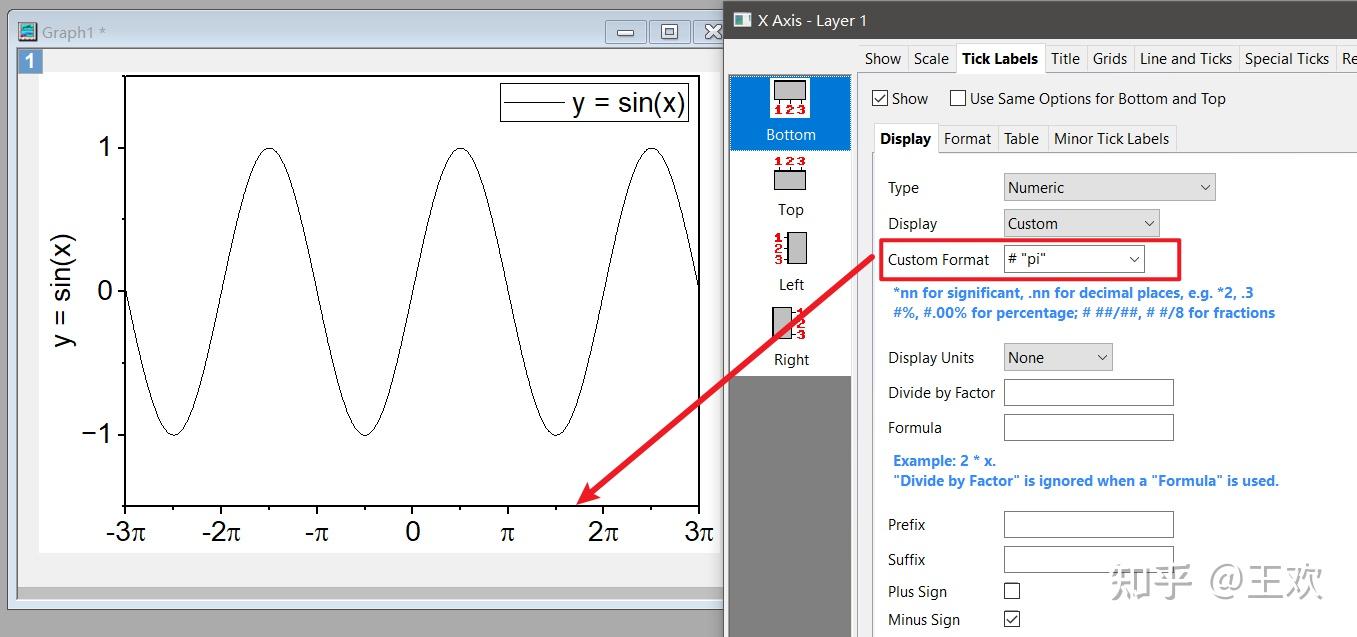The width and height of the screenshot is (1357, 637).
Task: Click the Prefix input field
Action: (x=1088, y=524)
